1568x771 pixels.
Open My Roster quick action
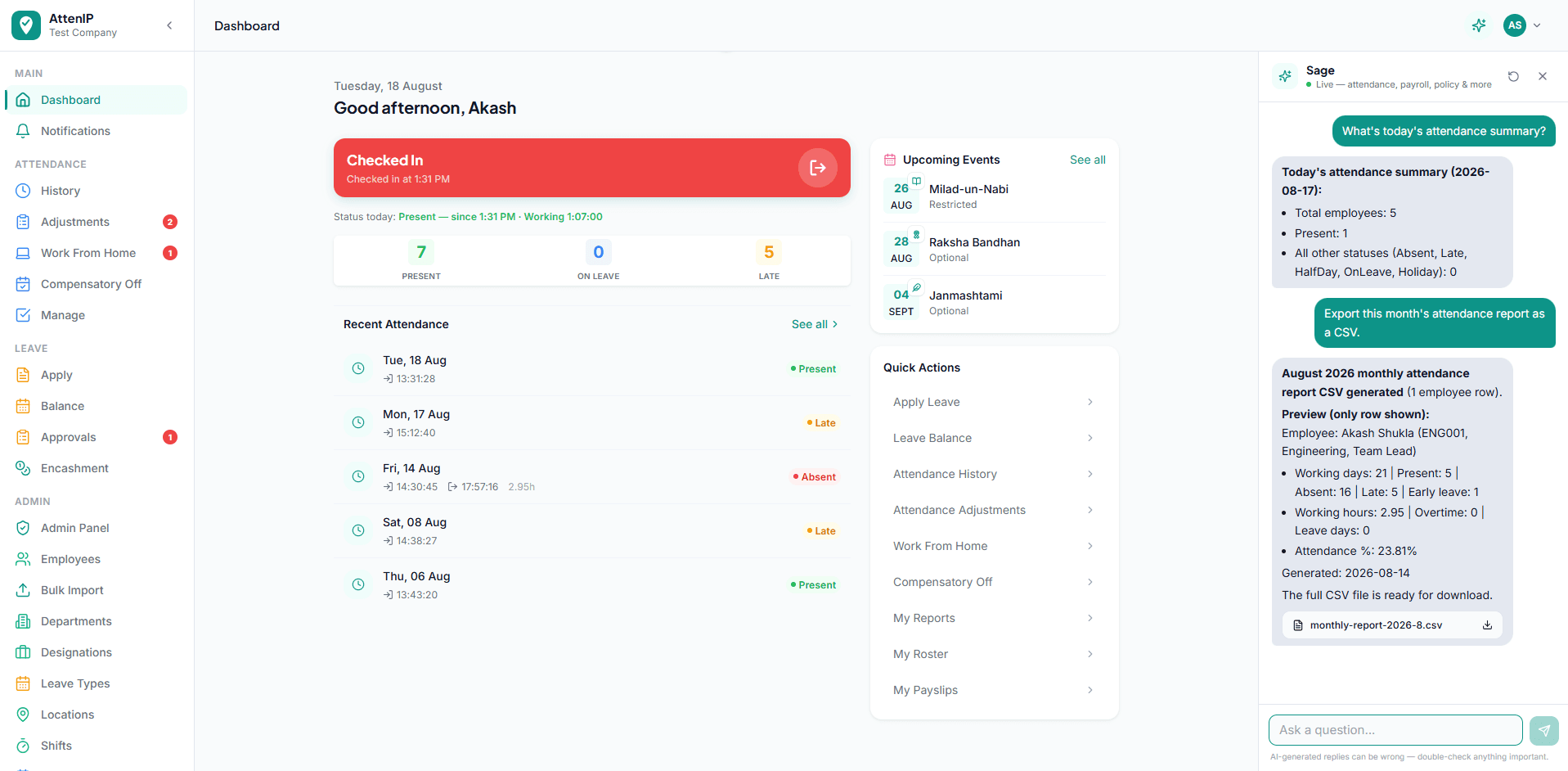[994, 654]
